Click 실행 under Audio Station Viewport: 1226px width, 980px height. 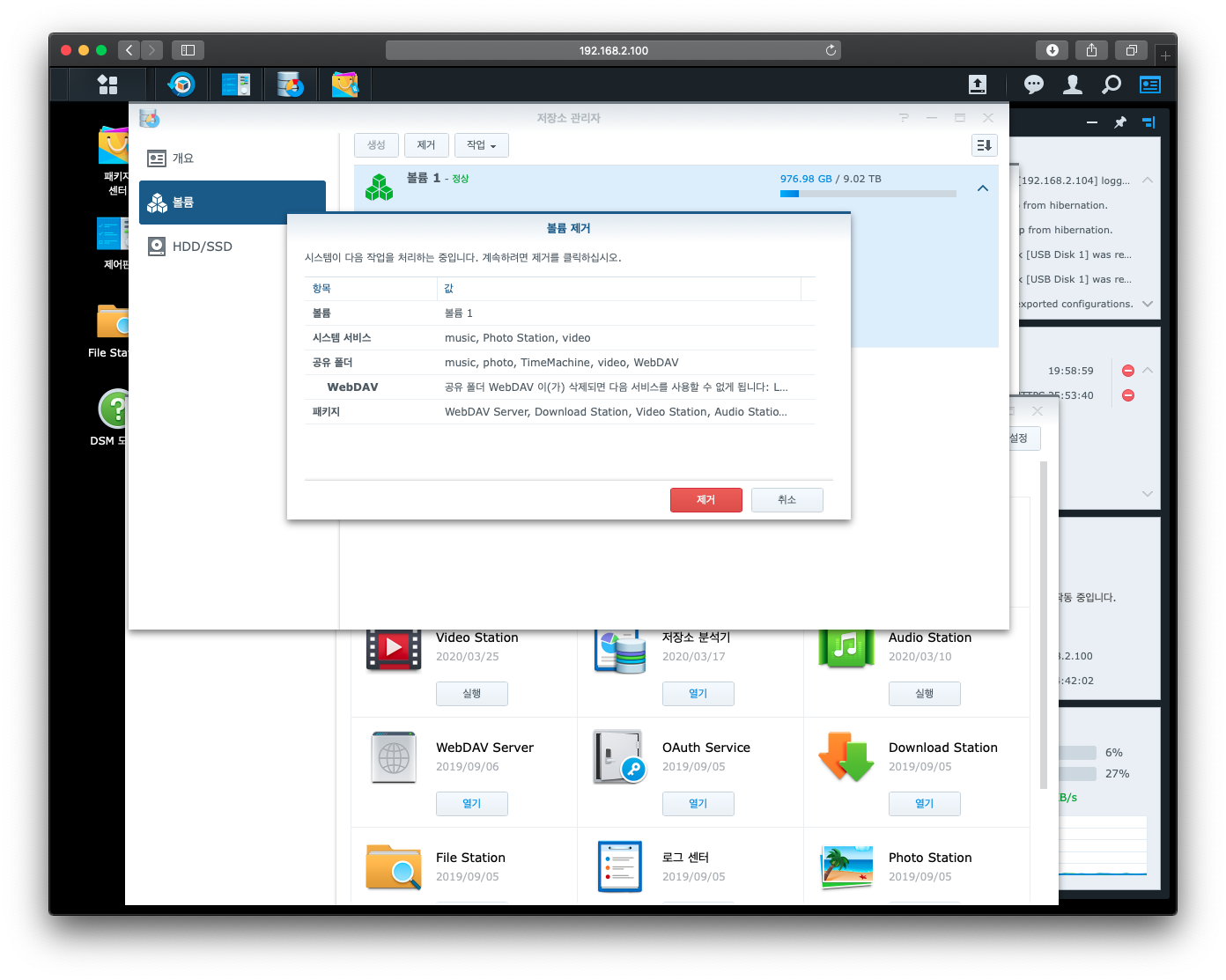(925, 694)
